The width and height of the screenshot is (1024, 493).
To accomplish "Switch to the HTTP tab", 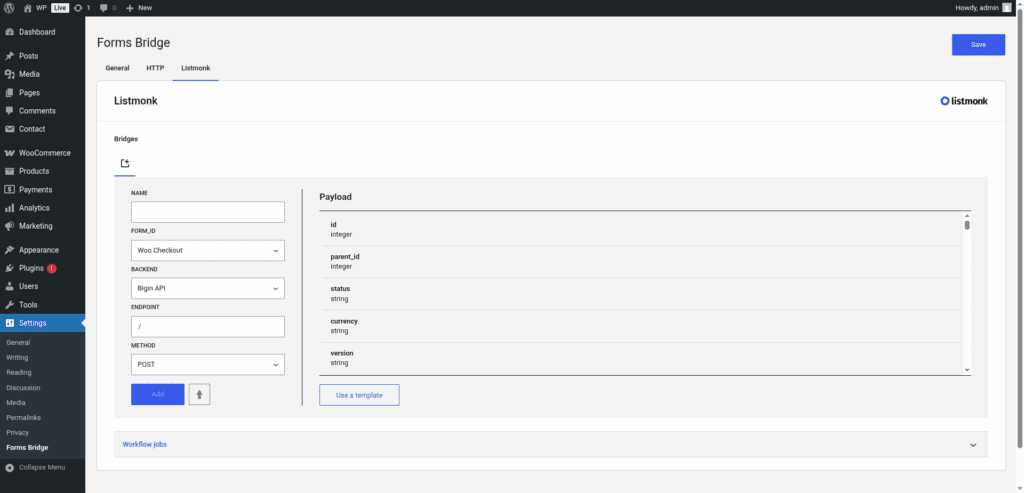I will 155,68.
